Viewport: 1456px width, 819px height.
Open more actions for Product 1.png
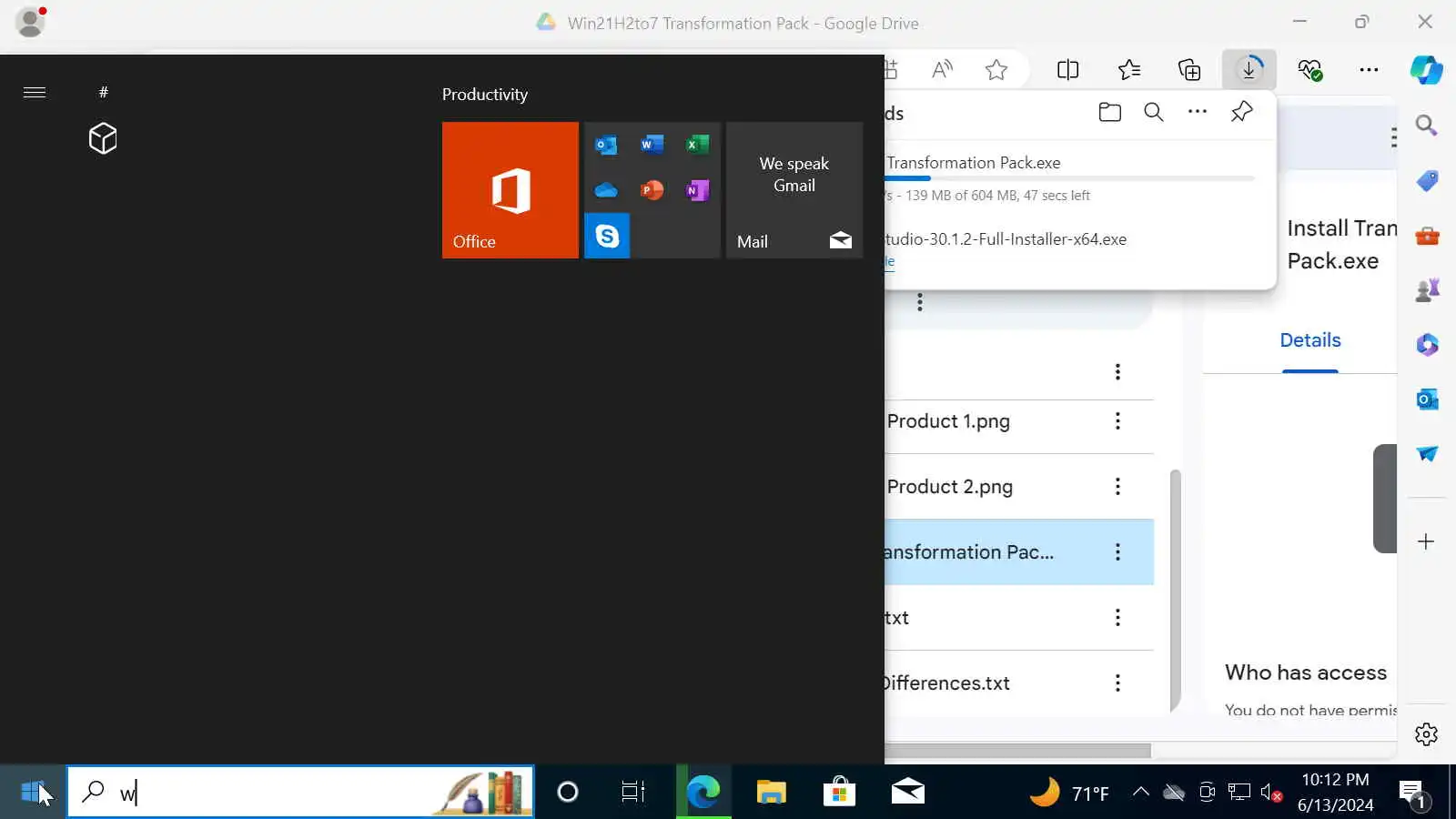pyautogui.click(x=1117, y=421)
